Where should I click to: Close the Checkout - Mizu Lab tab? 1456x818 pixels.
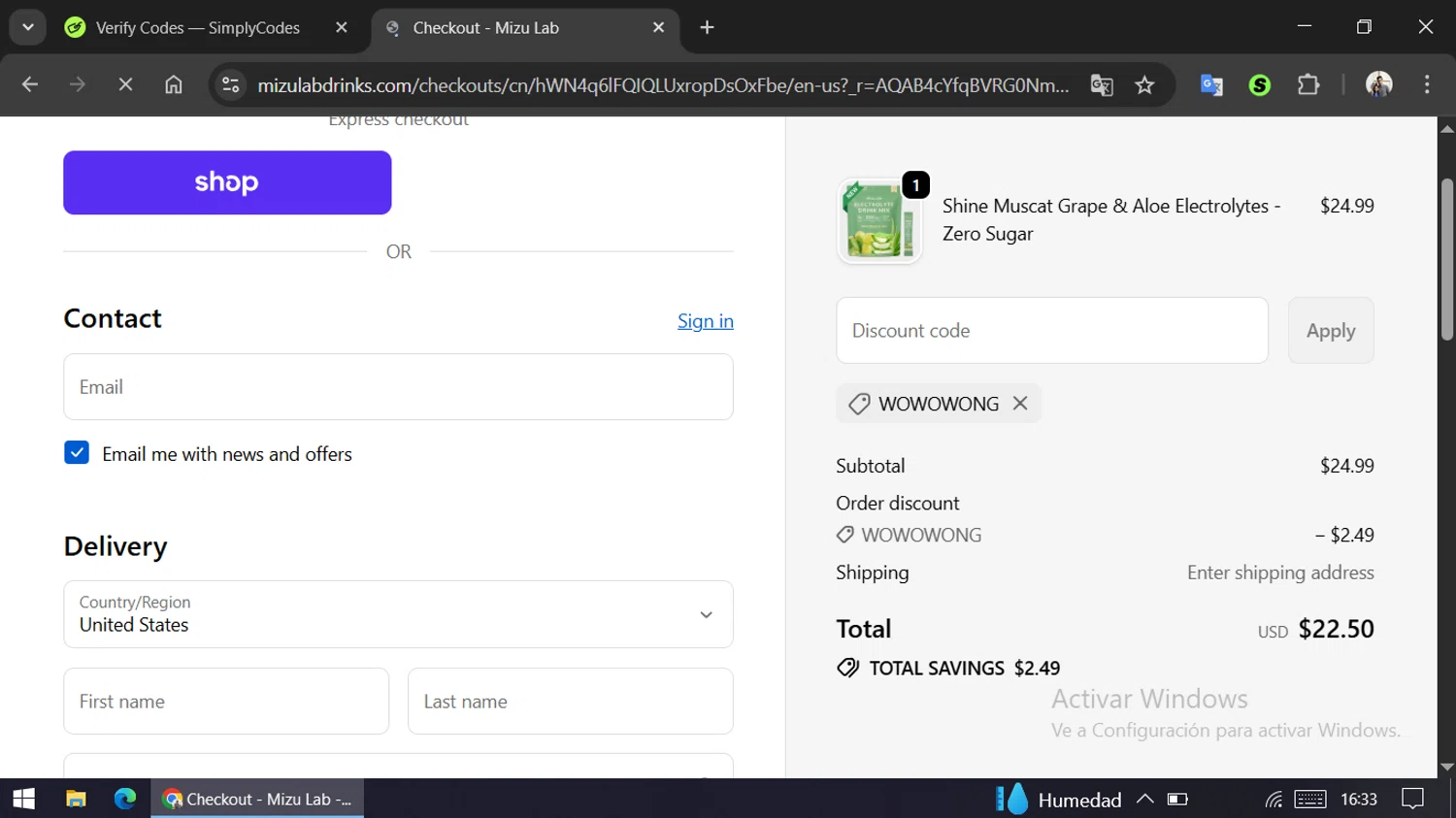[658, 28]
